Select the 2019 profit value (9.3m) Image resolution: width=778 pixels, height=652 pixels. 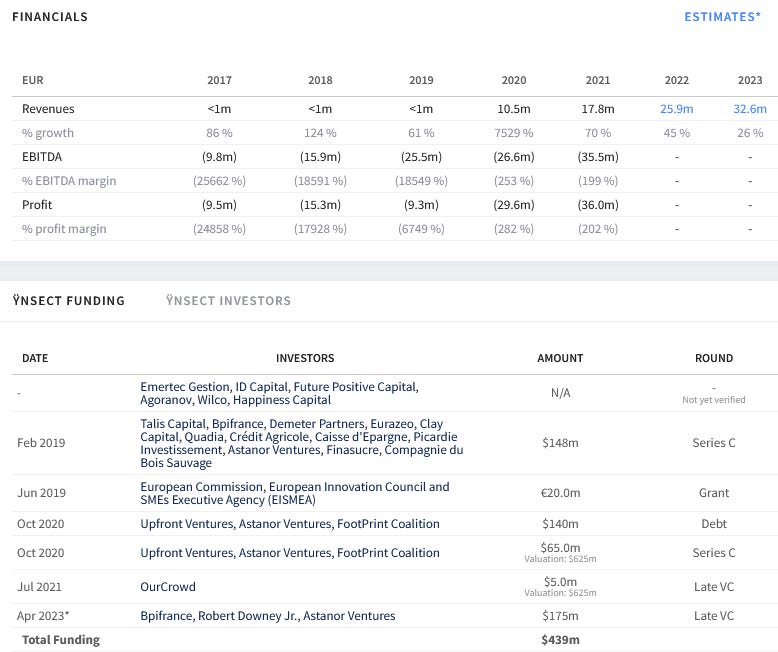[421, 205]
